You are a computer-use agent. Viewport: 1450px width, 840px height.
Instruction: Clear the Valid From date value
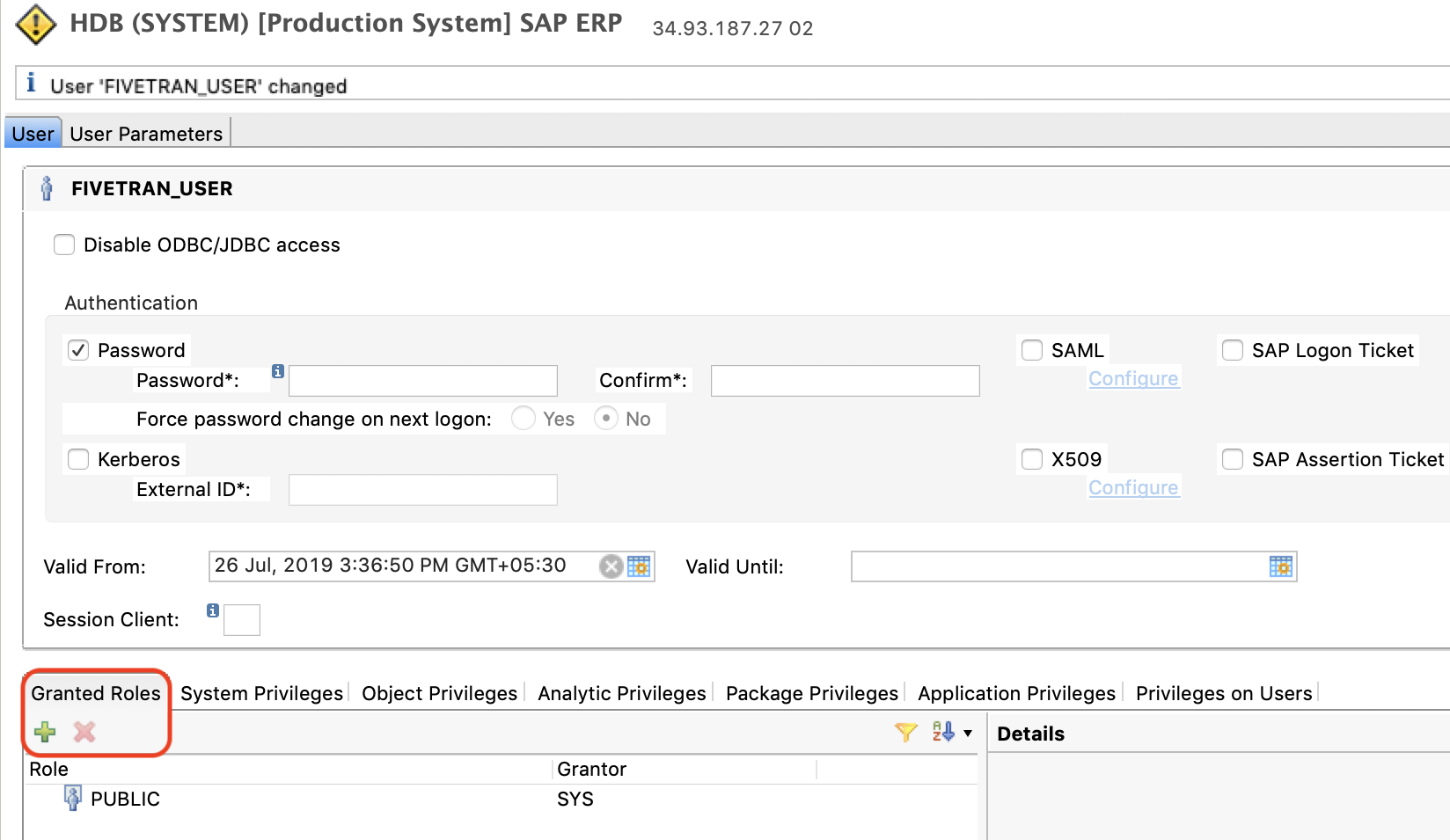[x=611, y=566]
